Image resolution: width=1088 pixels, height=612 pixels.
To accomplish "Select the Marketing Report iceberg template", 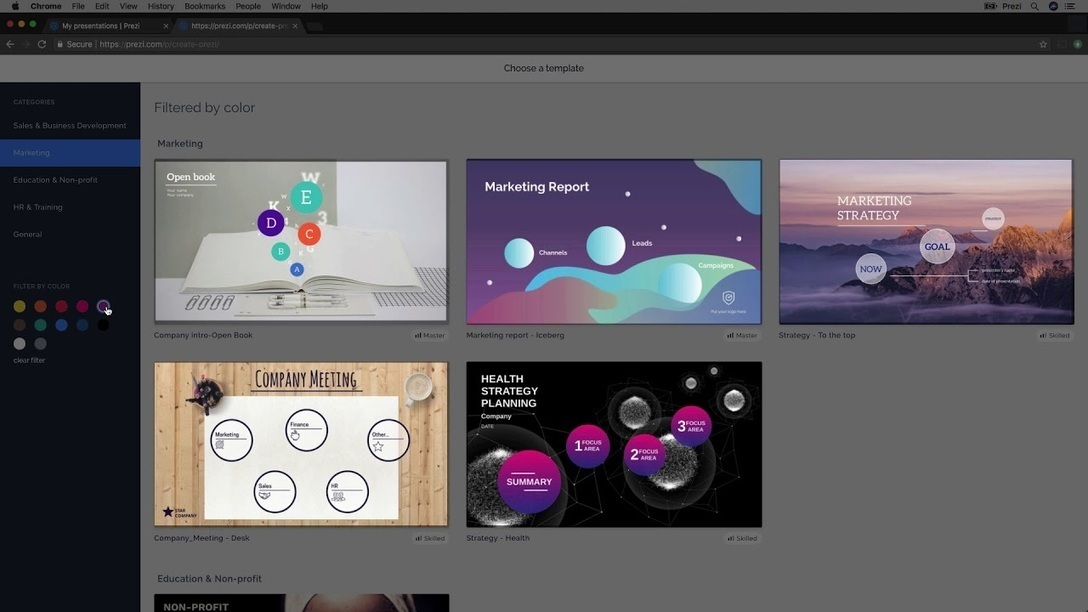I will [x=614, y=242].
